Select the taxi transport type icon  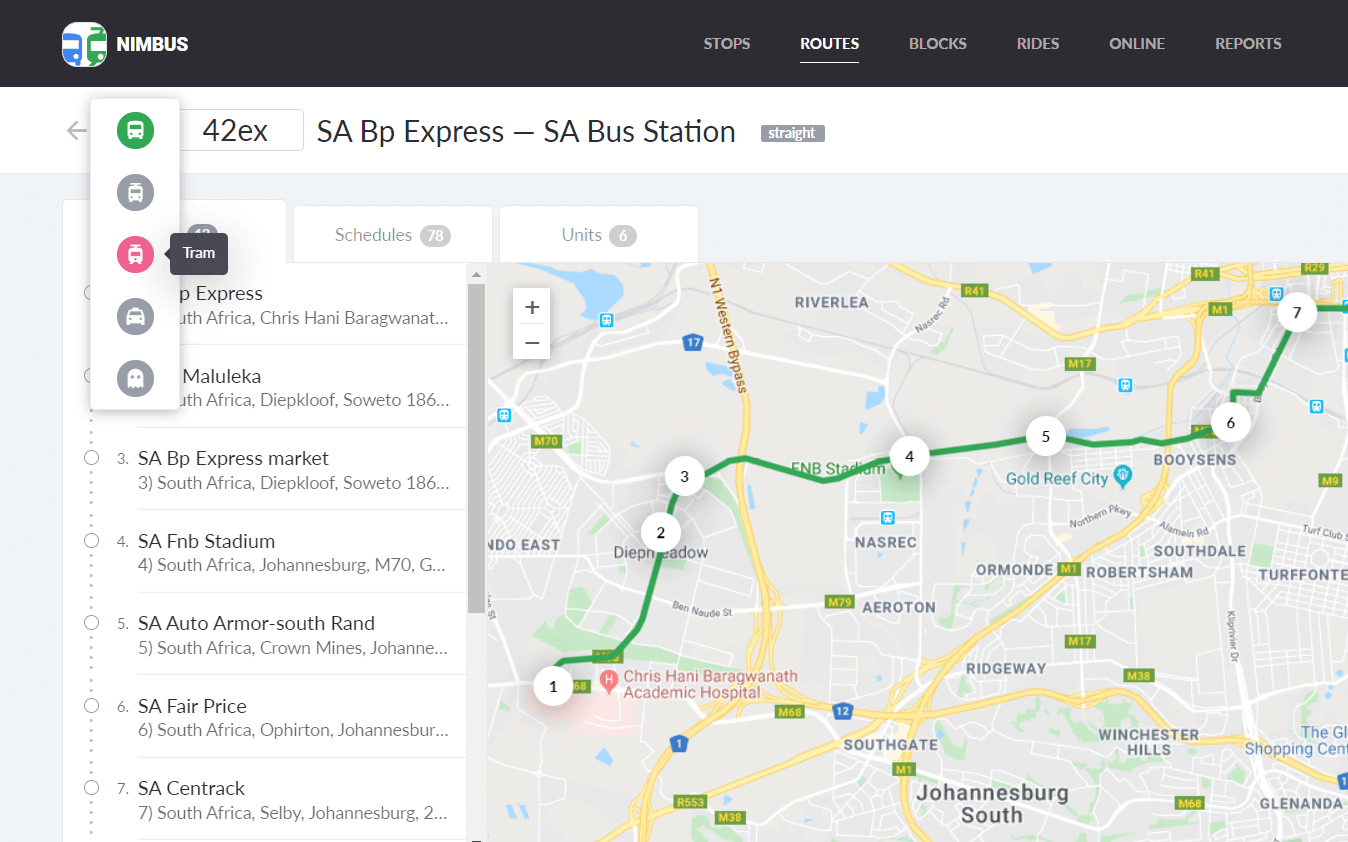coord(135,317)
